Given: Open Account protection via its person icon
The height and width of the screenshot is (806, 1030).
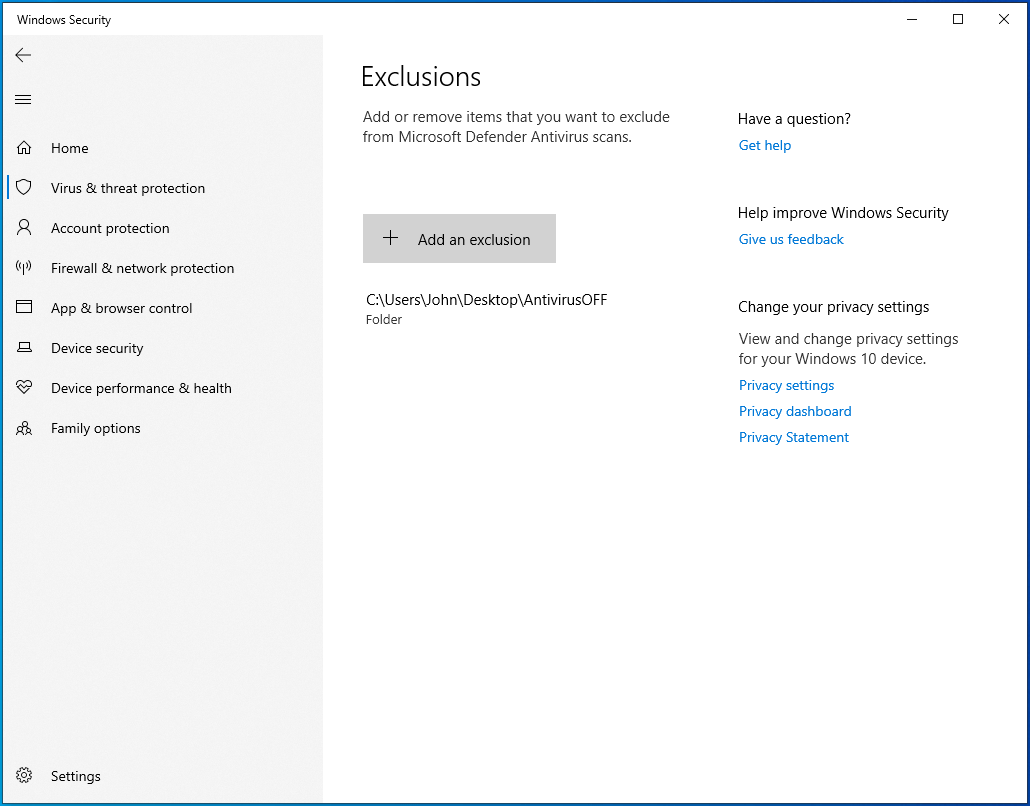Looking at the screenshot, I should click(x=24, y=228).
